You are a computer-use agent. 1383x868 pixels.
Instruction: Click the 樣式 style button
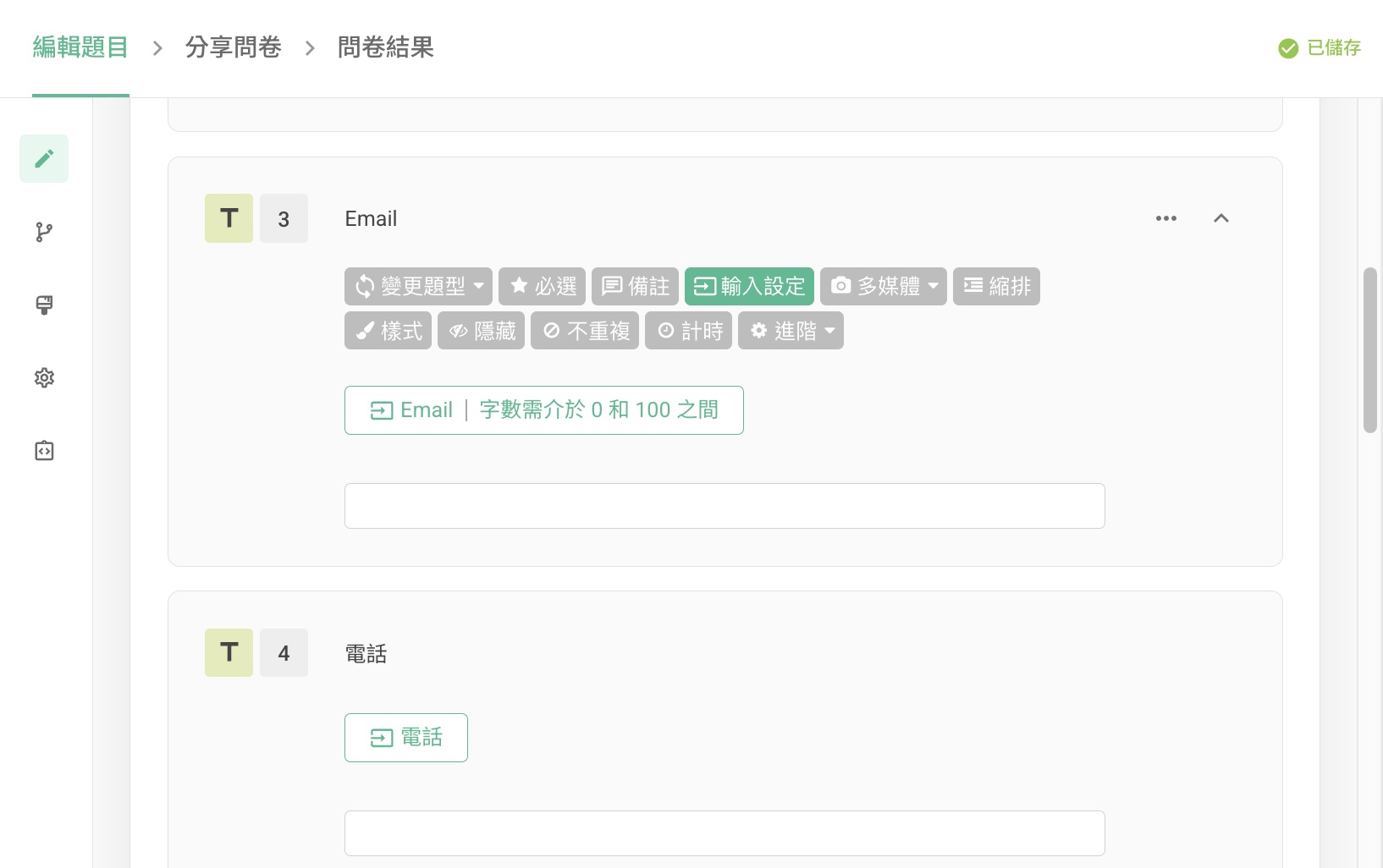(388, 330)
